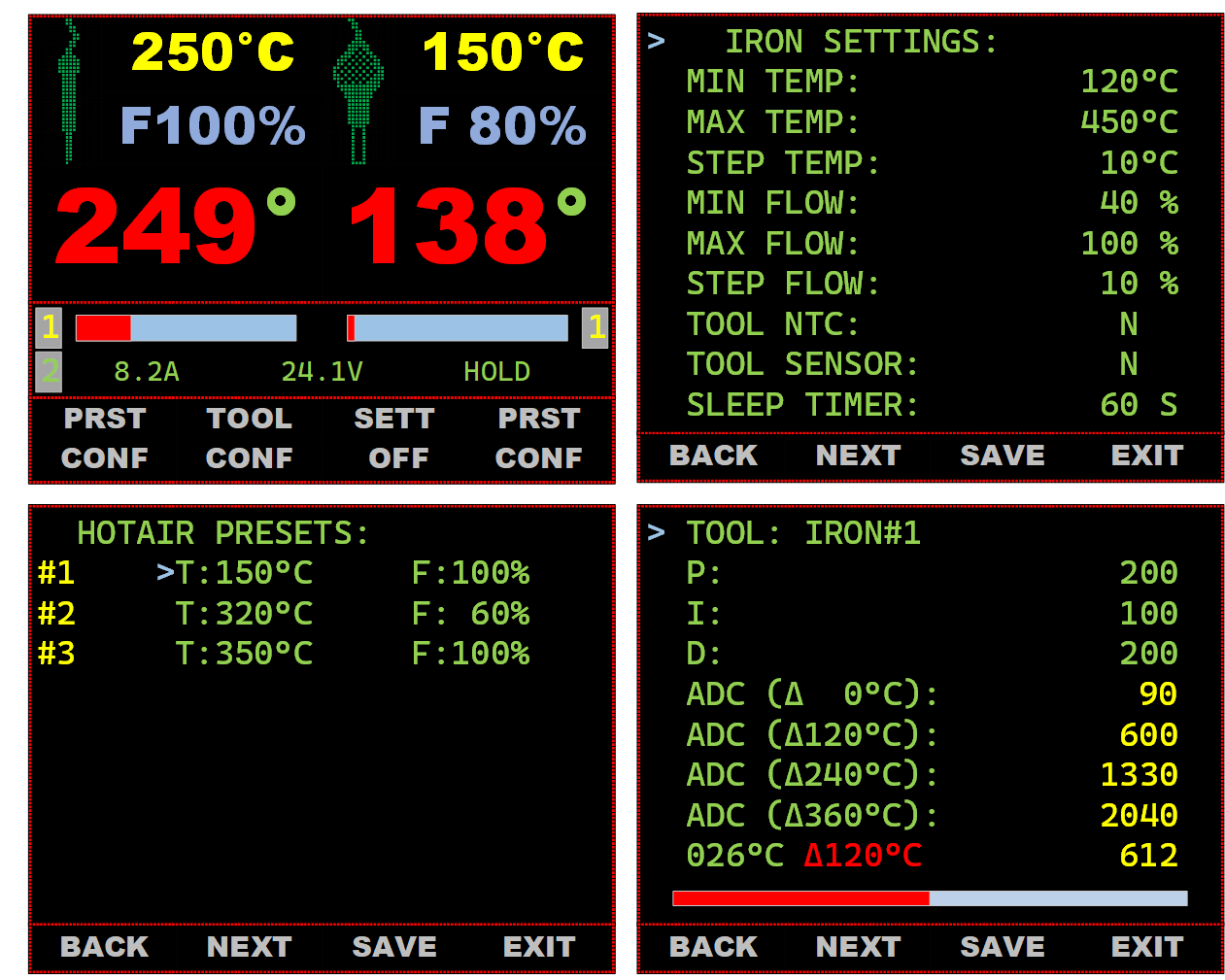
Task: Click the 249° actual temperature readout
Action: click(x=175, y=226)
